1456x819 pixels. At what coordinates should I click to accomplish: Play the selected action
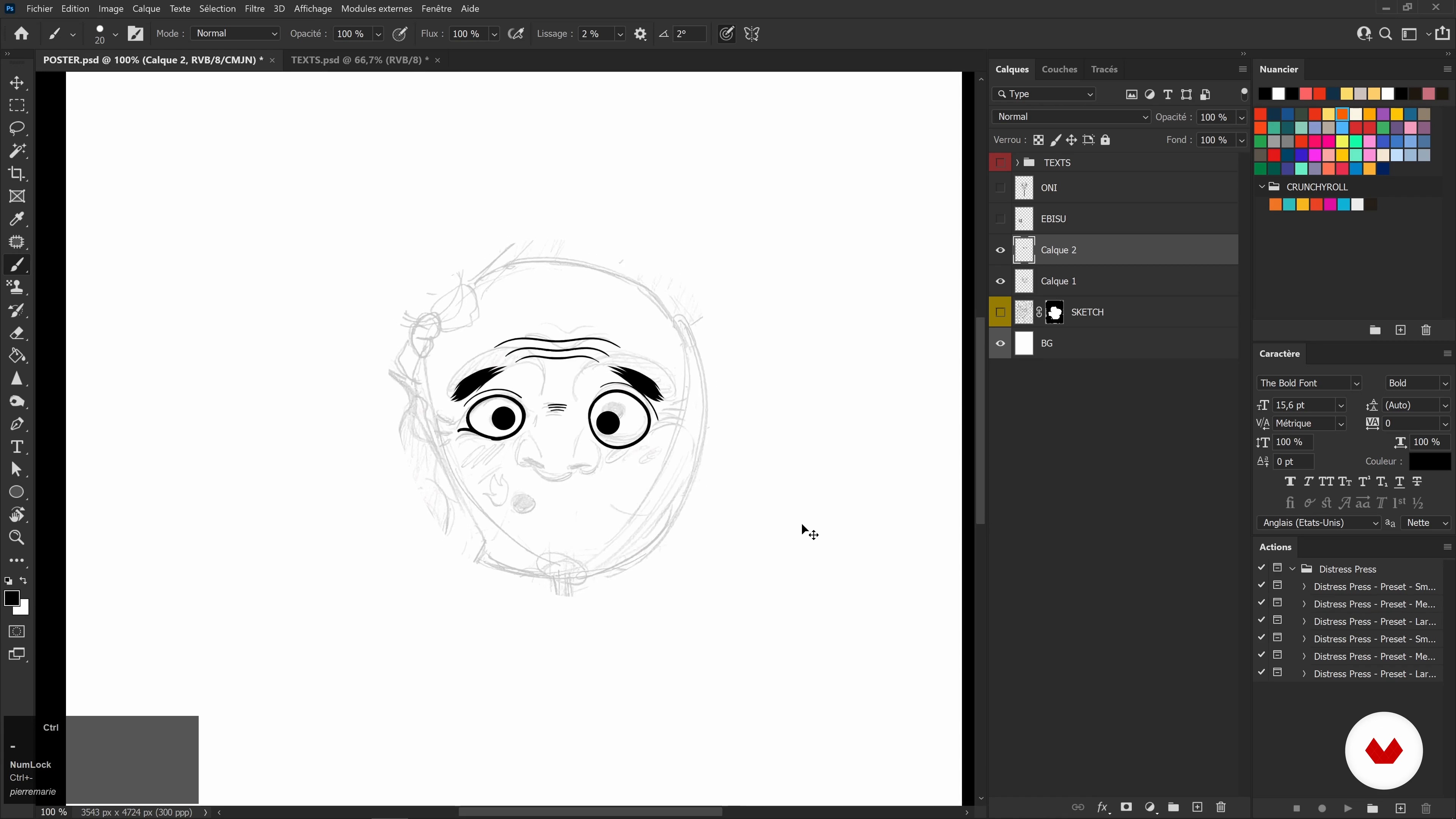coord(1348,808)
